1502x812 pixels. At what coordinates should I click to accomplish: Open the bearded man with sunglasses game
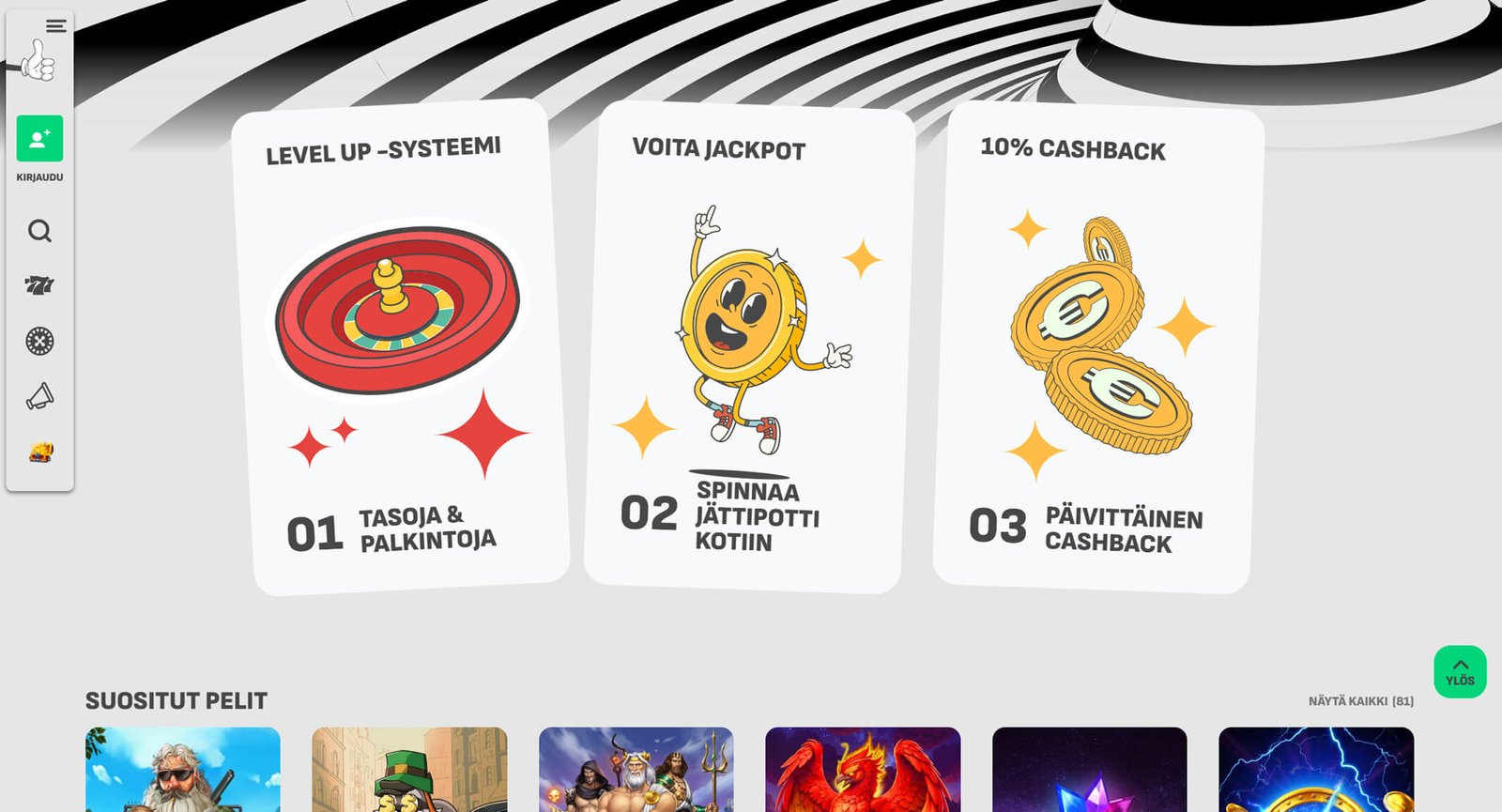183,770
